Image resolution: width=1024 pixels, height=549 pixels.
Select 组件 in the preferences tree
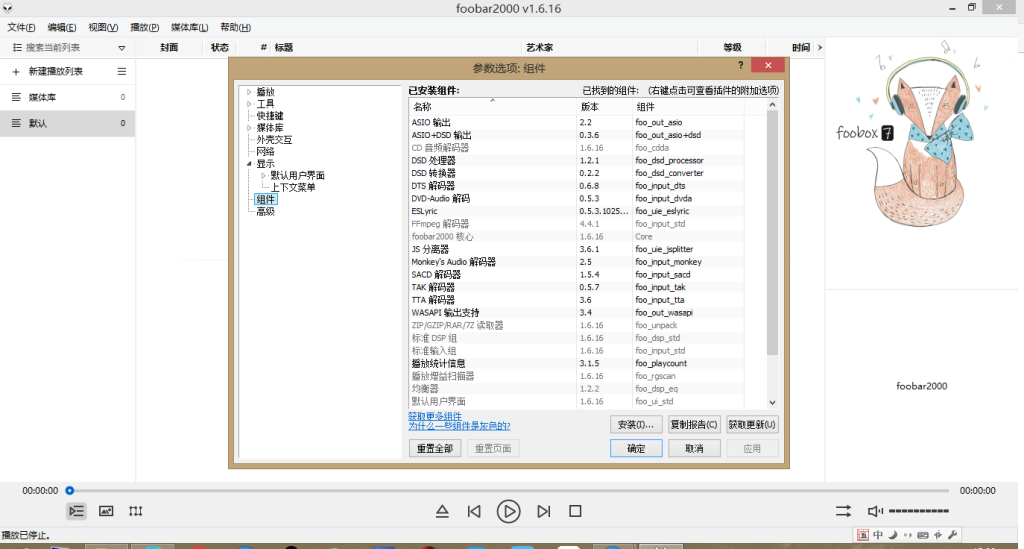pyautogui.click(x=265, y=200)
